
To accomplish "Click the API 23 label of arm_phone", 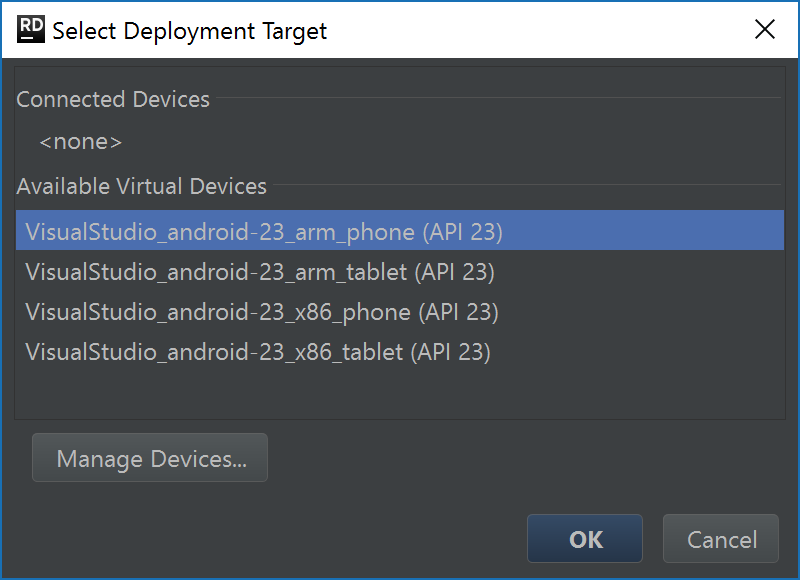I will click(462, 232).
